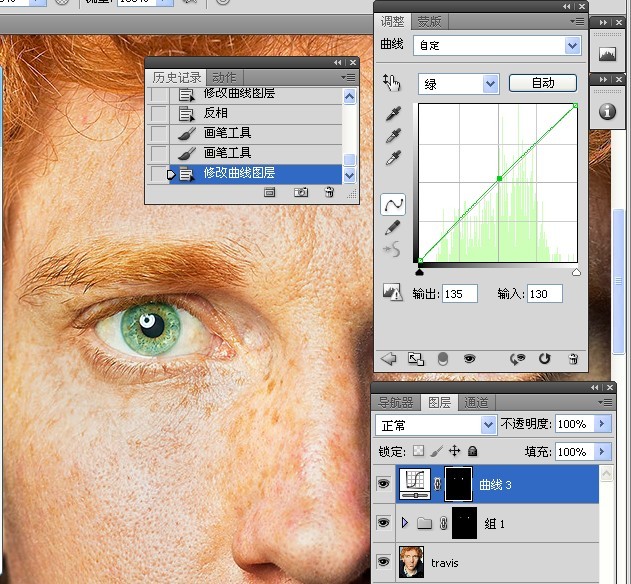This screenshot has width=631, height=584.
Task: Select the pencil draw curve tool
Action: (393, 227)
